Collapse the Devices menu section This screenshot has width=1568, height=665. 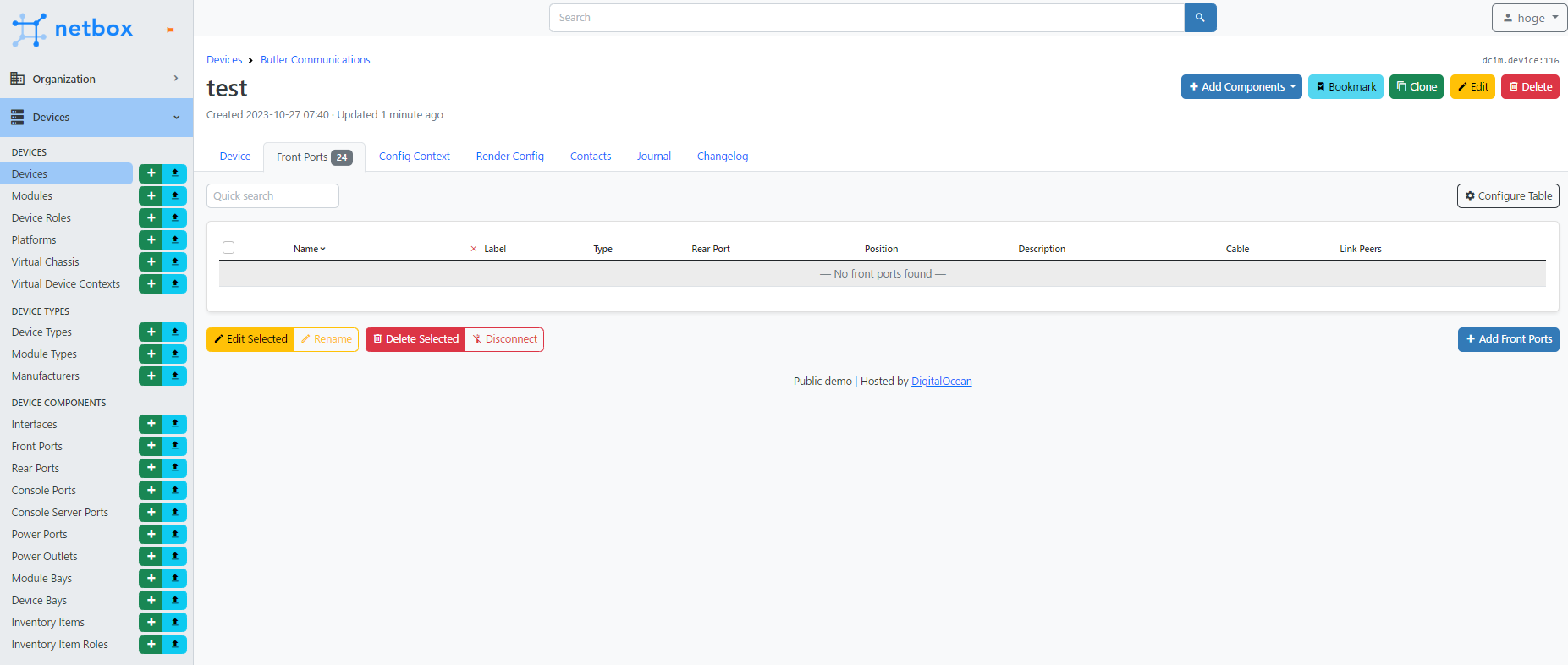click(x=96, y=117)
